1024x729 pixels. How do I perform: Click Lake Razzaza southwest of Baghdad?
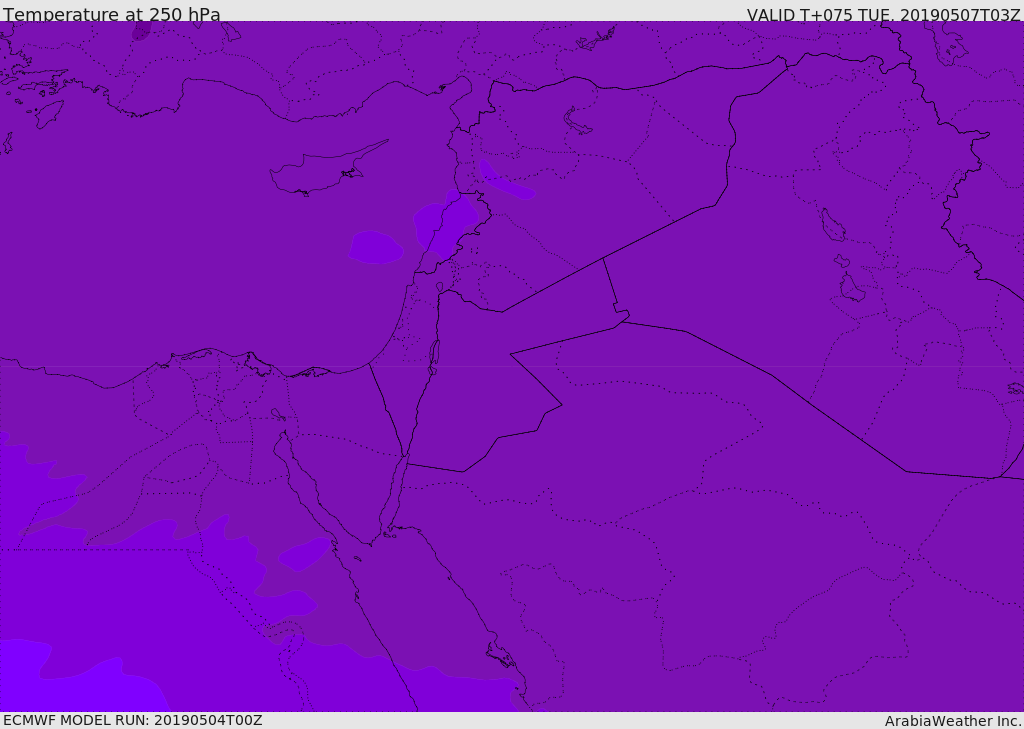coord(851,289)
